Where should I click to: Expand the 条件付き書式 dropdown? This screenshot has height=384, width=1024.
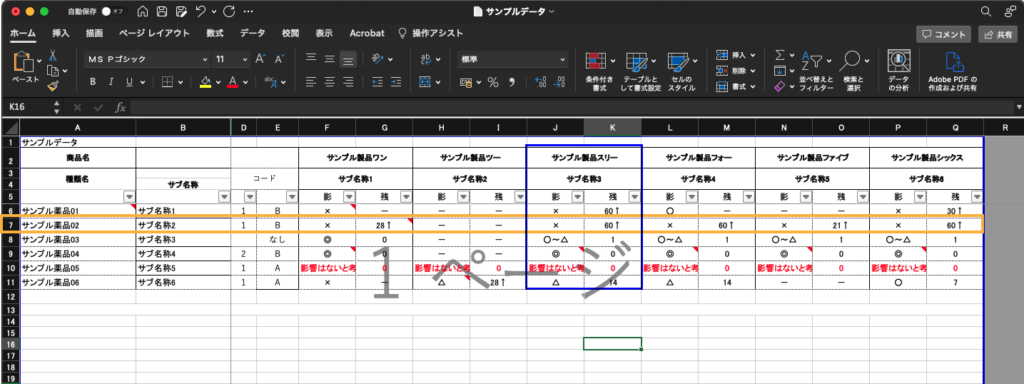613,61
